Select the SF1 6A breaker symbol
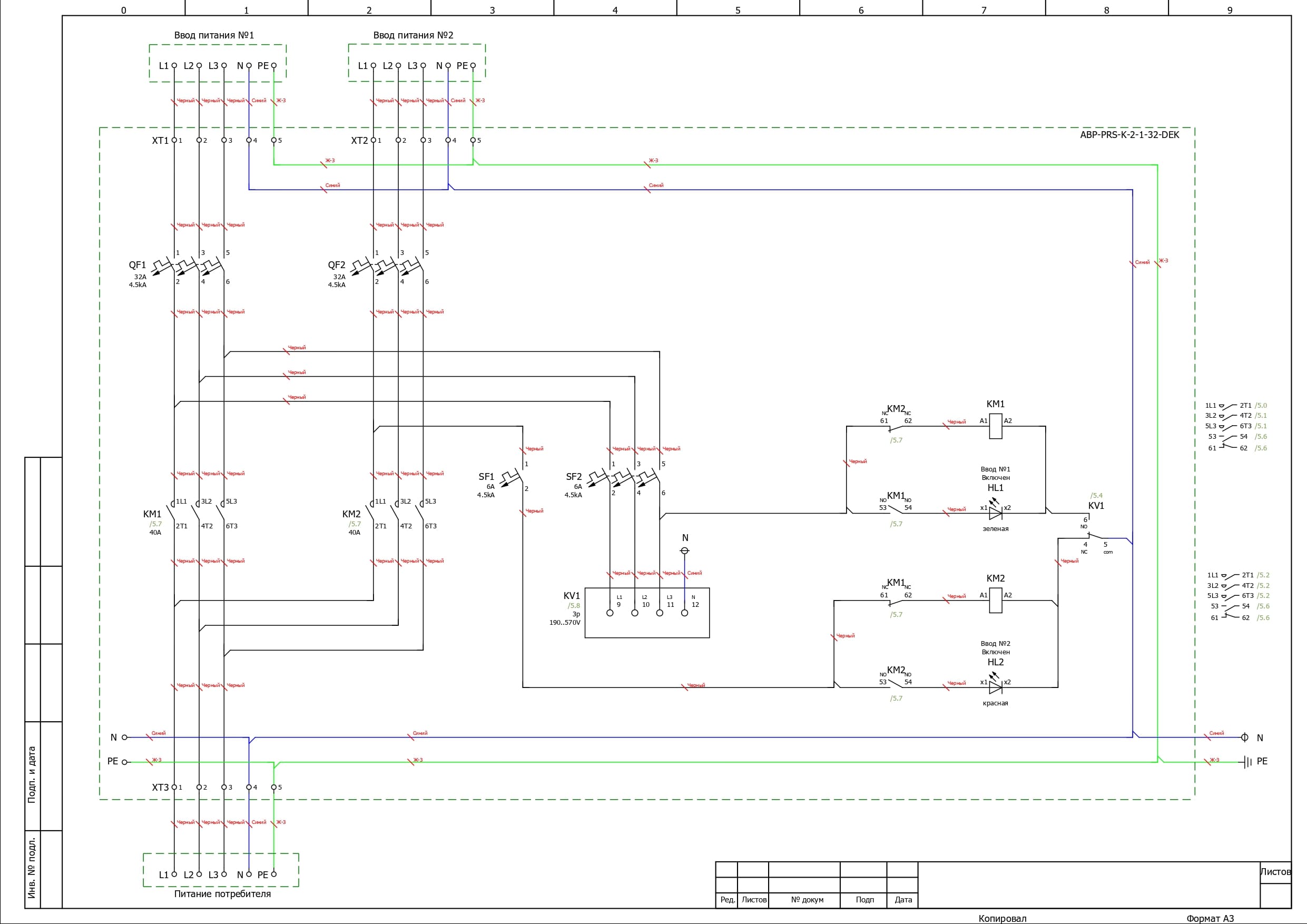 pyautogui.click(x=513, y=477)
